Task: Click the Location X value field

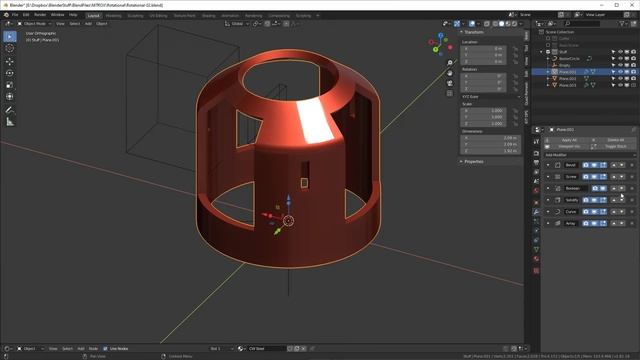Action: pos(484,49)
